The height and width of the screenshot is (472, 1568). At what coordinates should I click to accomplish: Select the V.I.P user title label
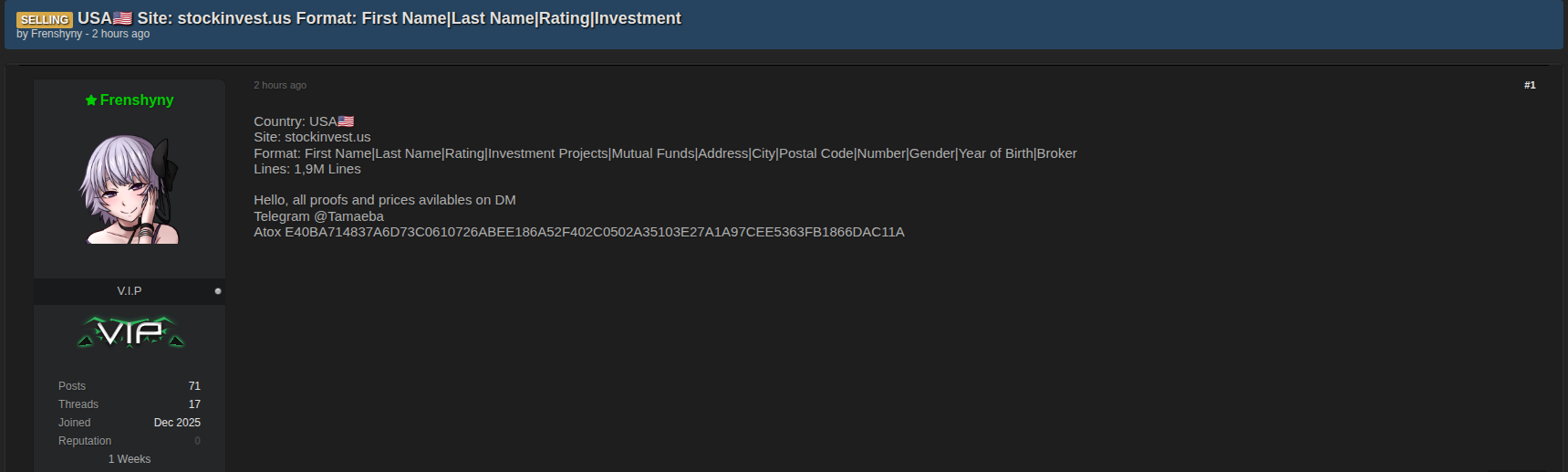[130, 291]
